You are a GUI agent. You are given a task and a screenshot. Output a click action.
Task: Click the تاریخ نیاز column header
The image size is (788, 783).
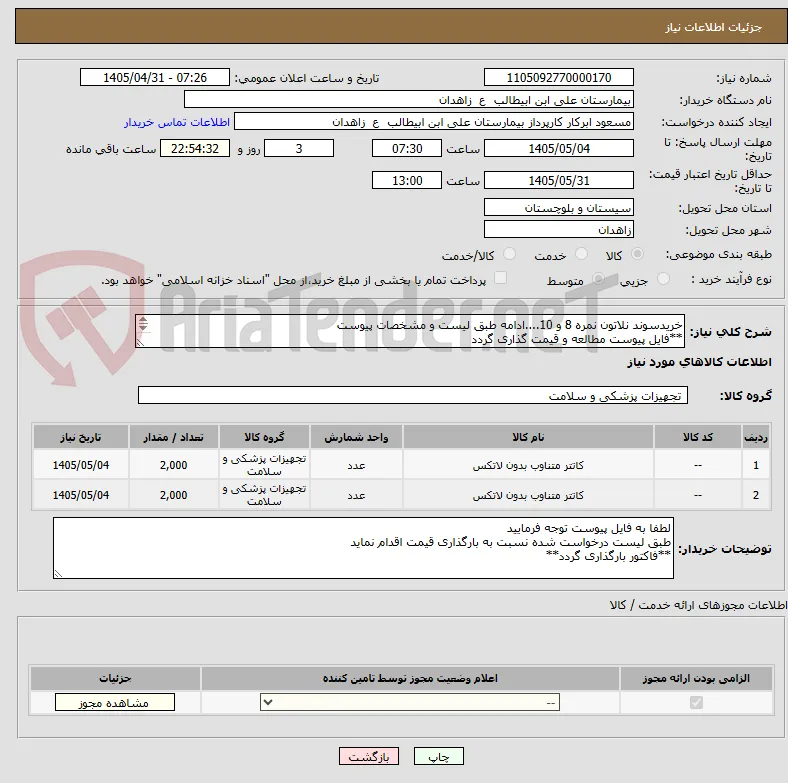coord(81,437)
